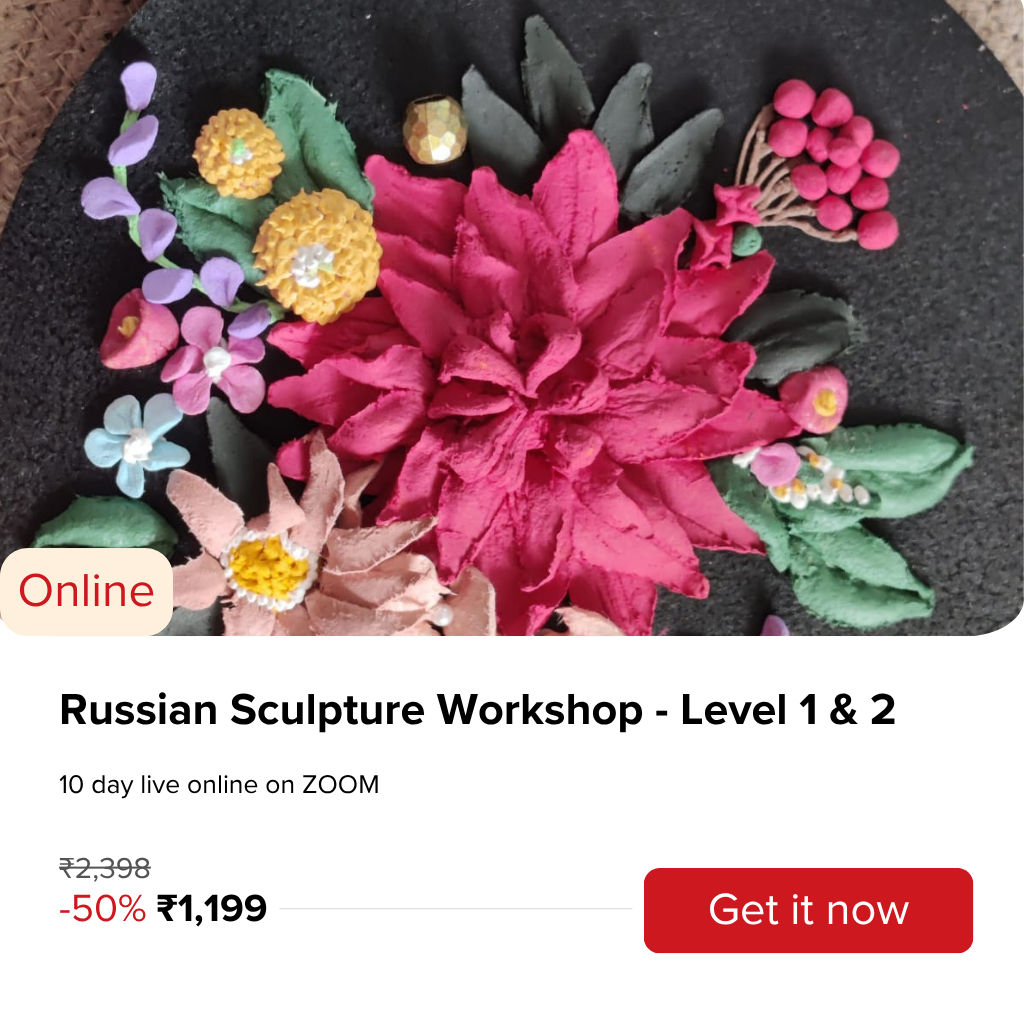Click the -50% discount label
Viewport: 1024px width, 1024px height.
103,908
